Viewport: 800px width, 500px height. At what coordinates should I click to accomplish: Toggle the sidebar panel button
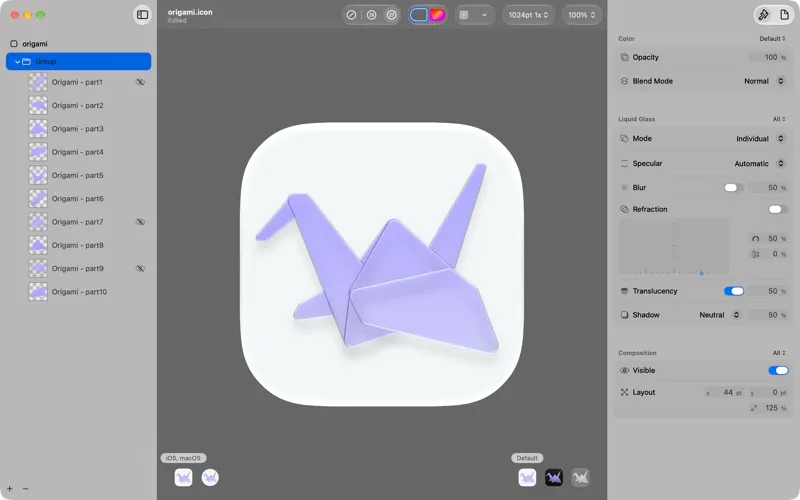(142, 15)
